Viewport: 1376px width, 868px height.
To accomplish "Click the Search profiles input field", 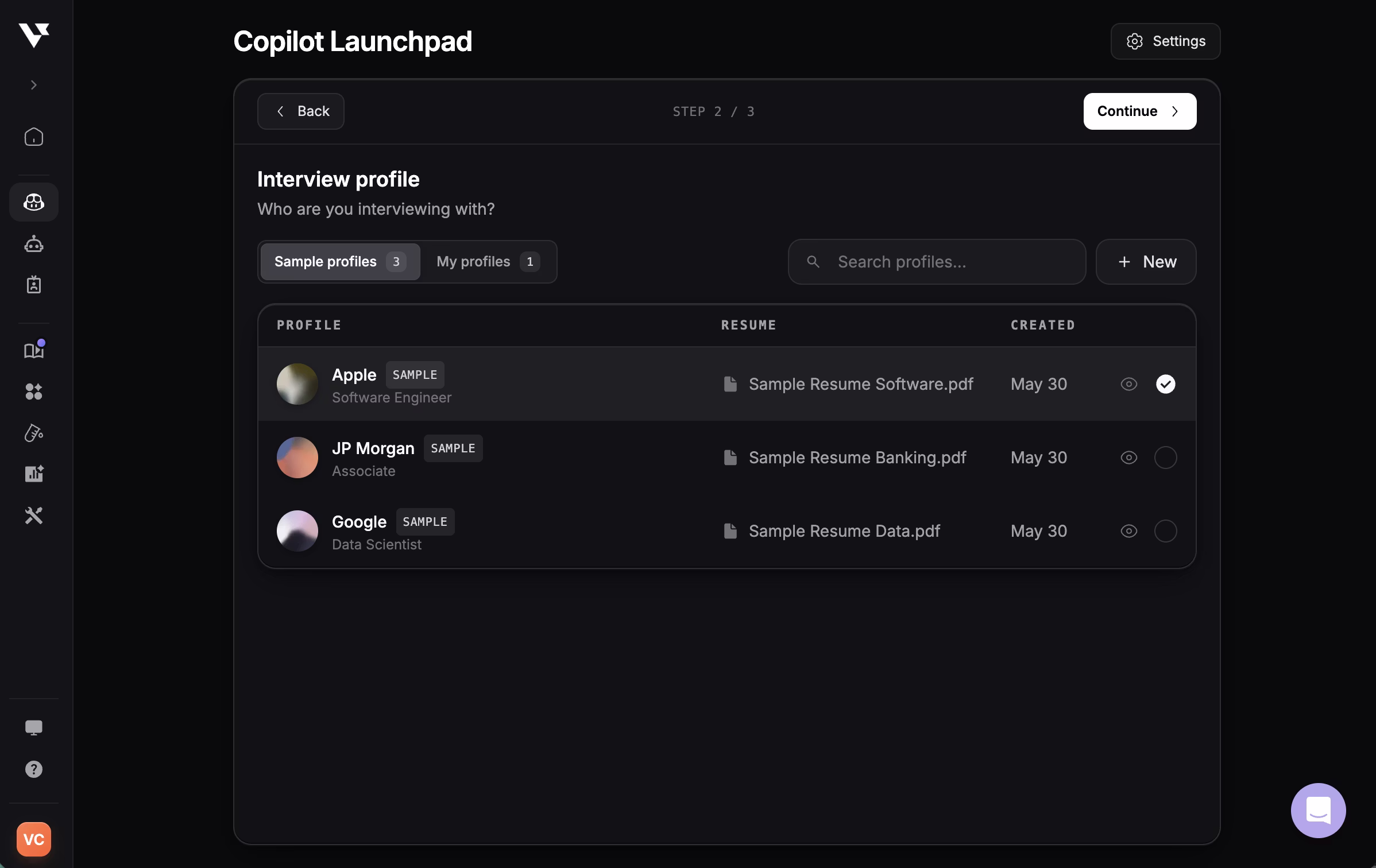I will click(x=936, y=262).
